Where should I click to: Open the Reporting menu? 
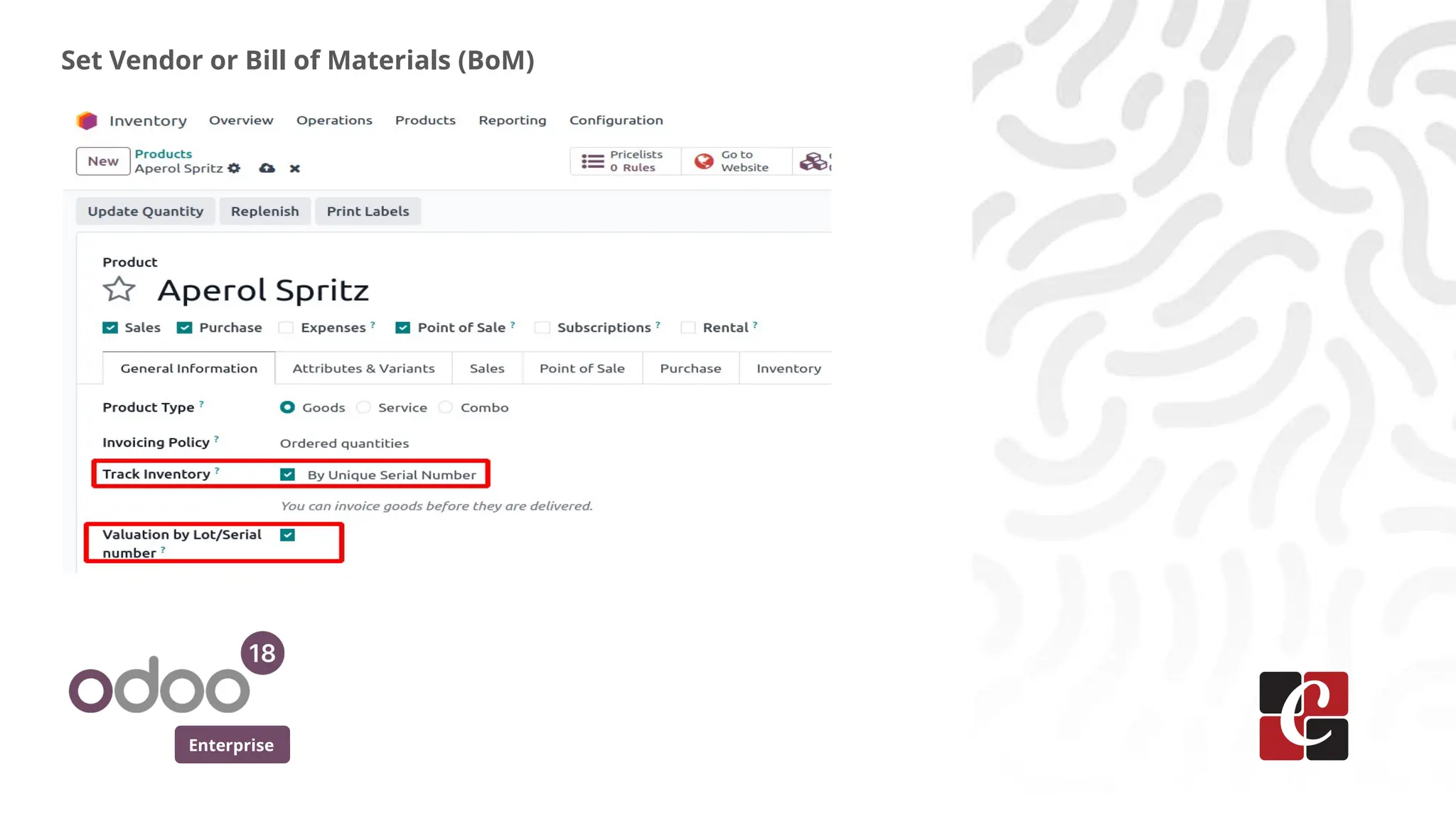[x=513, y=120]
